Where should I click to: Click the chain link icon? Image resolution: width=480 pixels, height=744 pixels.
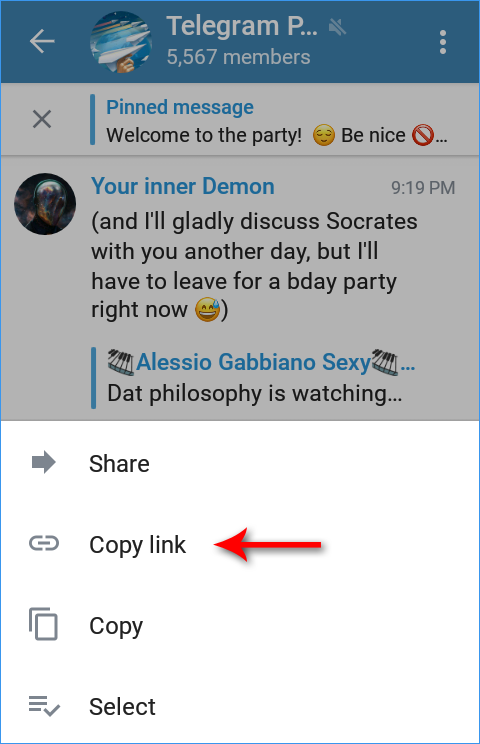[x=44, y=543]
